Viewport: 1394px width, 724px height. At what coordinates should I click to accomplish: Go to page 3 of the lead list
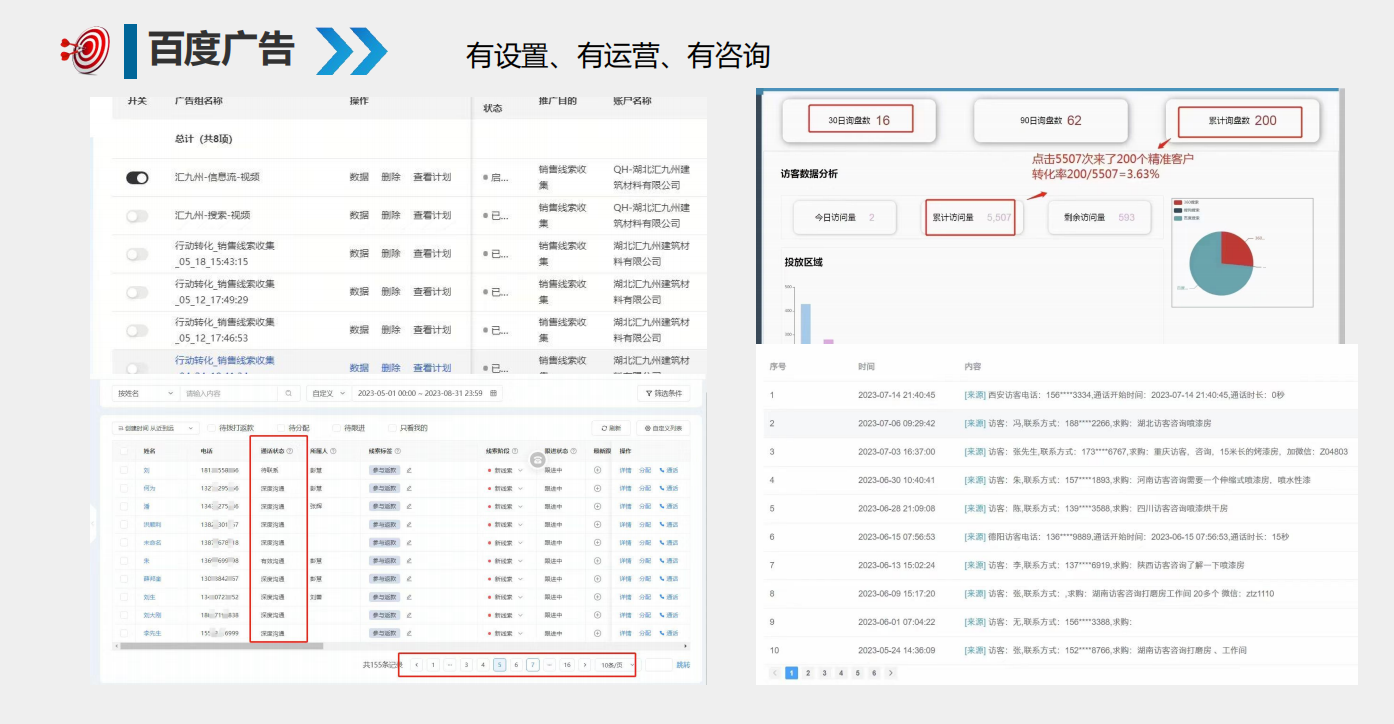point(466,665)
